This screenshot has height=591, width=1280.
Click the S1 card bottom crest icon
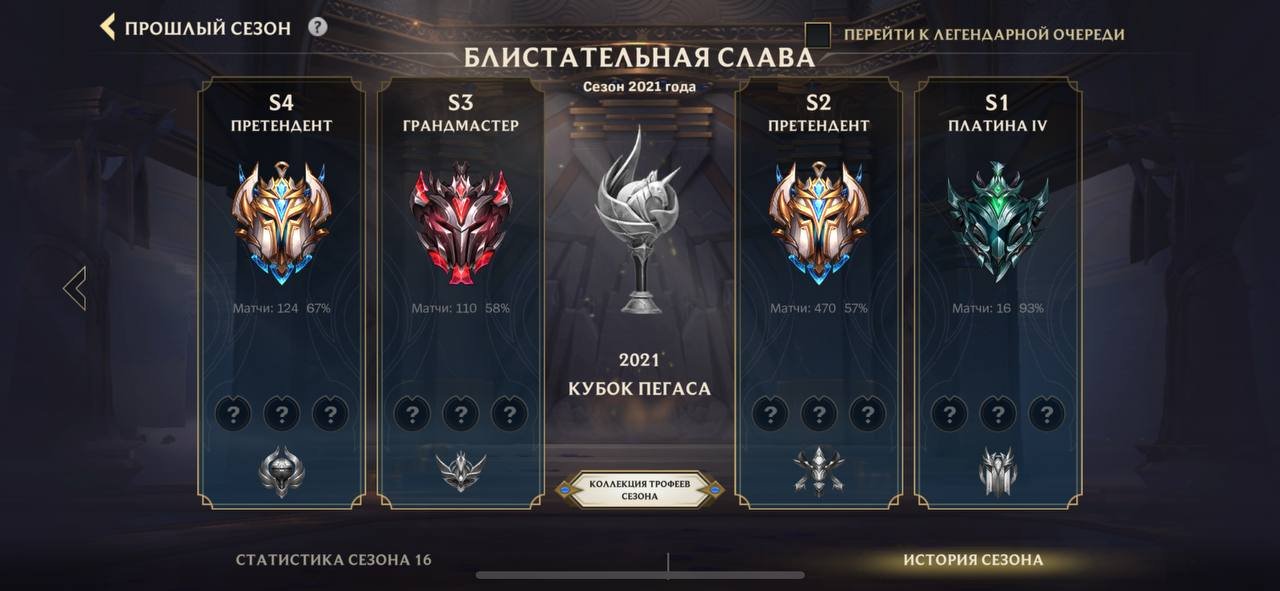click(998, 471)
